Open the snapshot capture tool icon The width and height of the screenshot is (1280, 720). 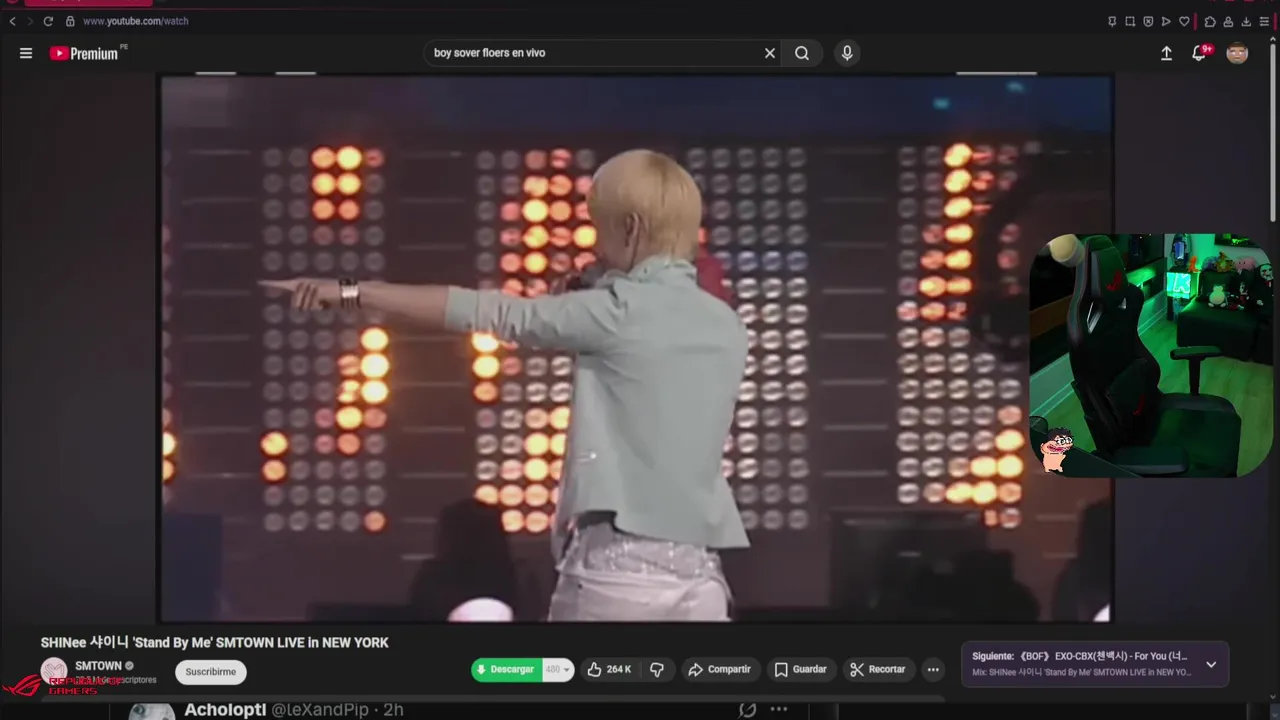coord(1130,21)
